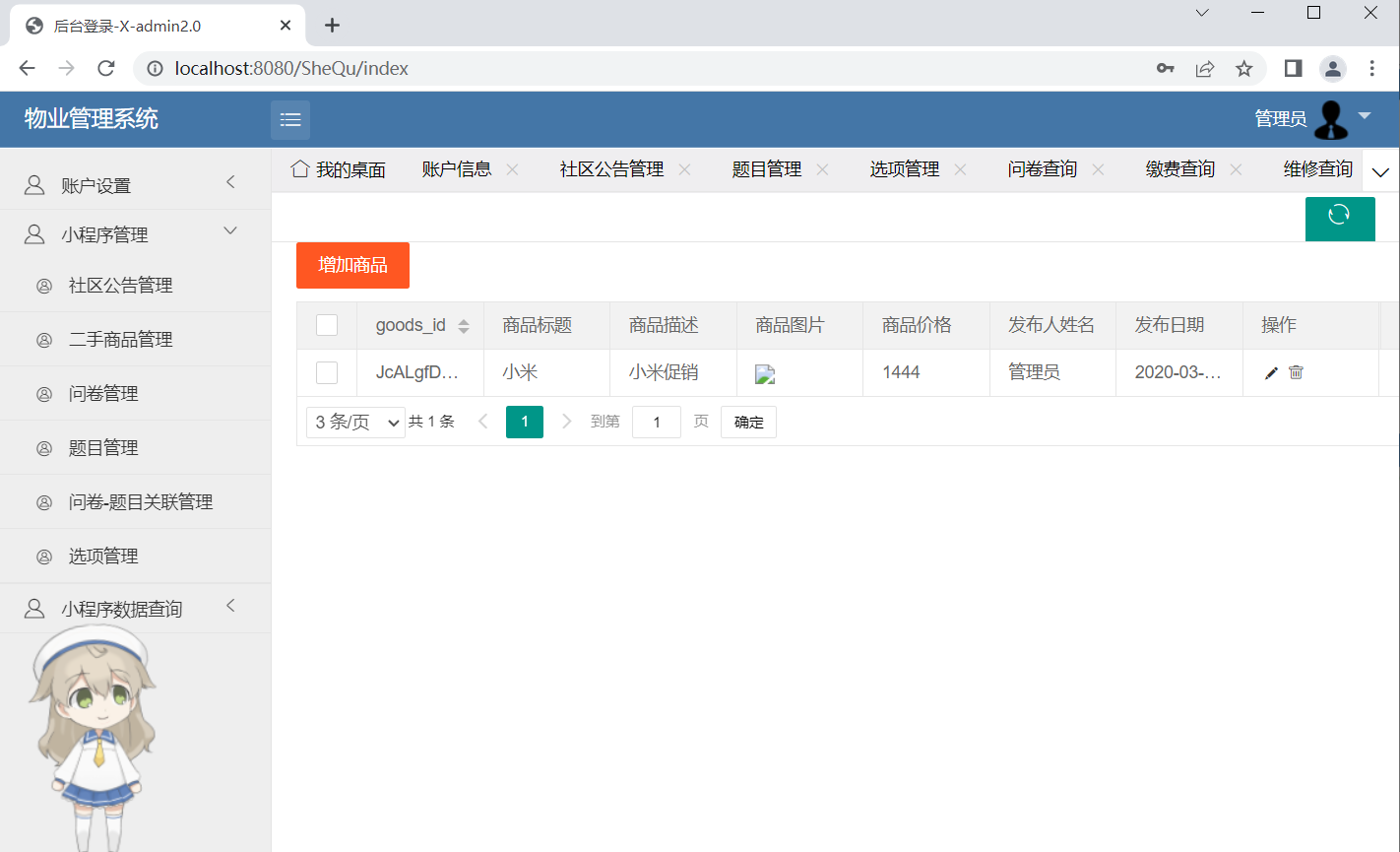Close the 账户信息 tab
This screenshot has height=852, width=1400.
[x=513, y=169]
